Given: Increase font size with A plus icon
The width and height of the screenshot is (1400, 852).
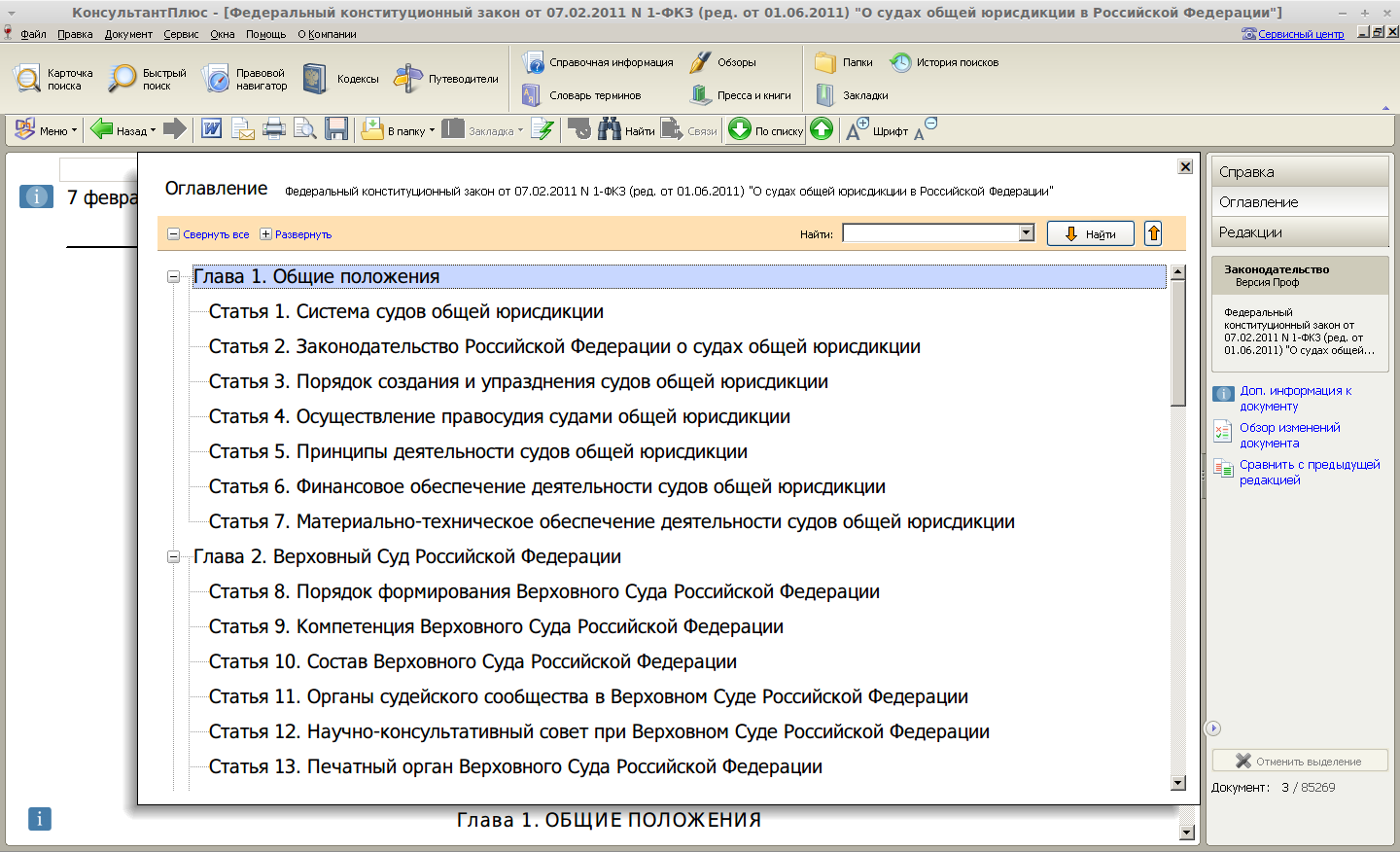Looking at the screenshot, I should (857, 129).
